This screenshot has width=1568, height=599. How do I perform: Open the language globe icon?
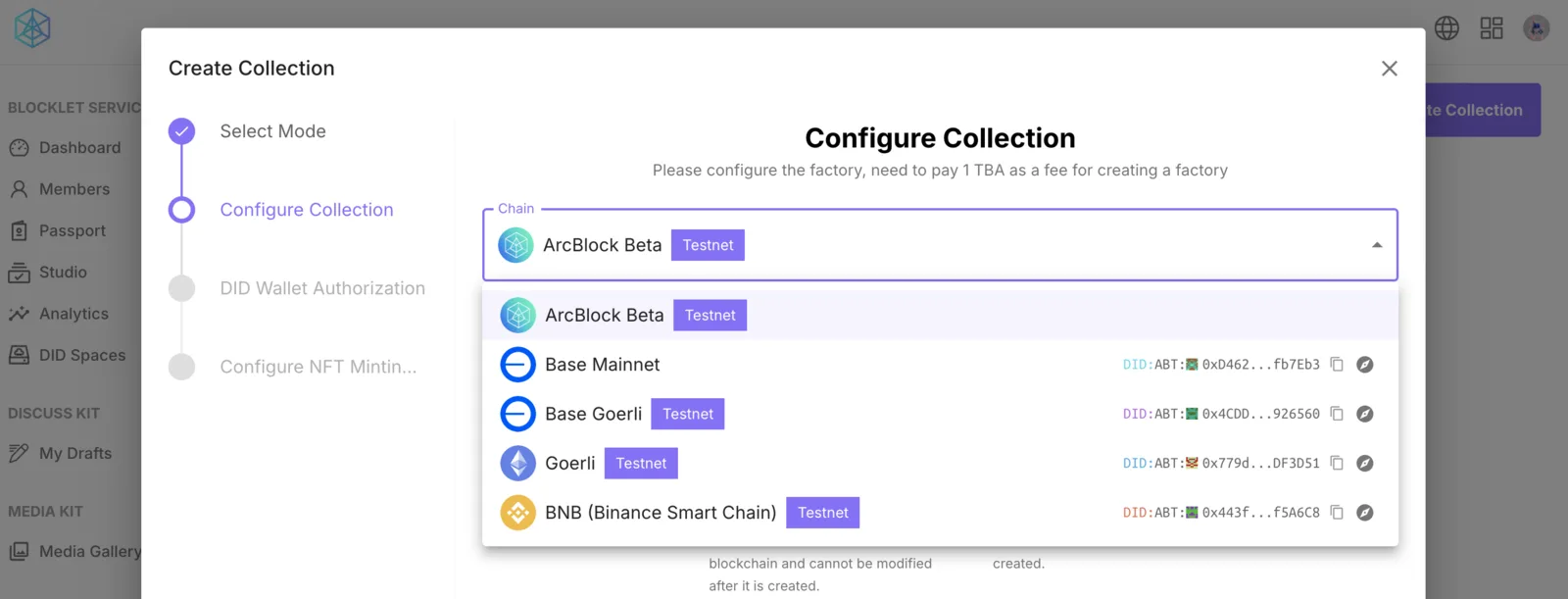pos(1446,28)
